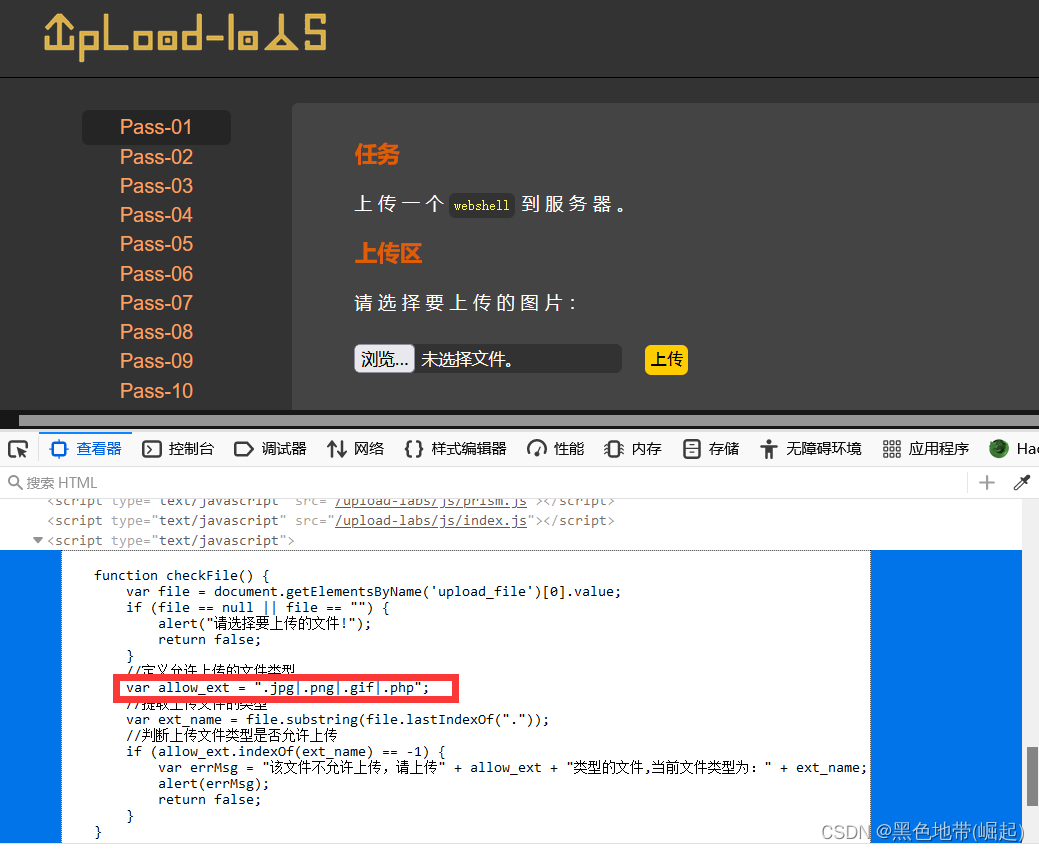
Task: Click the yellow 上传 upload button
Action: 666,360
